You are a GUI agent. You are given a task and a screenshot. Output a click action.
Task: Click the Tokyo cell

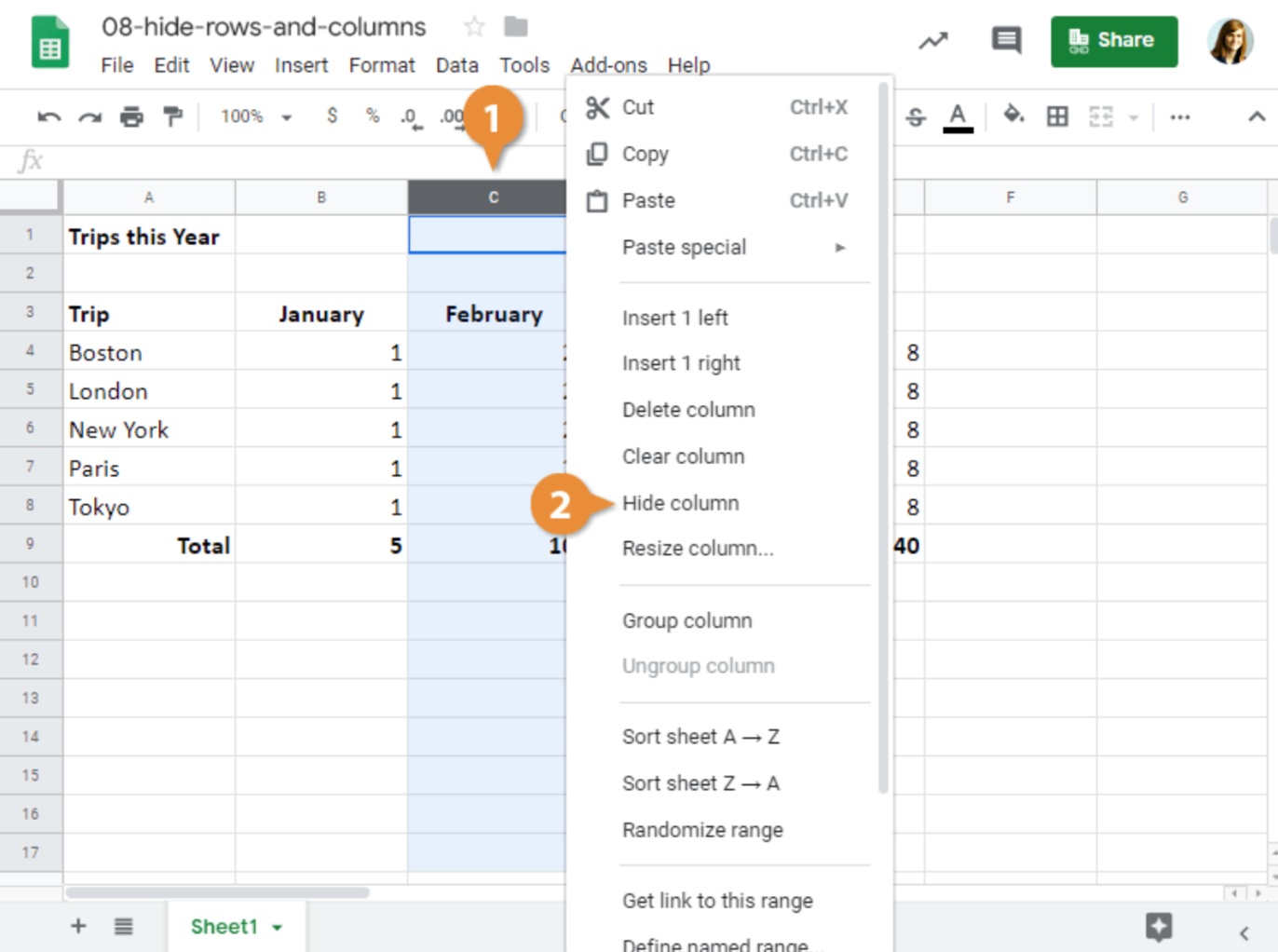tap(149, 507)
